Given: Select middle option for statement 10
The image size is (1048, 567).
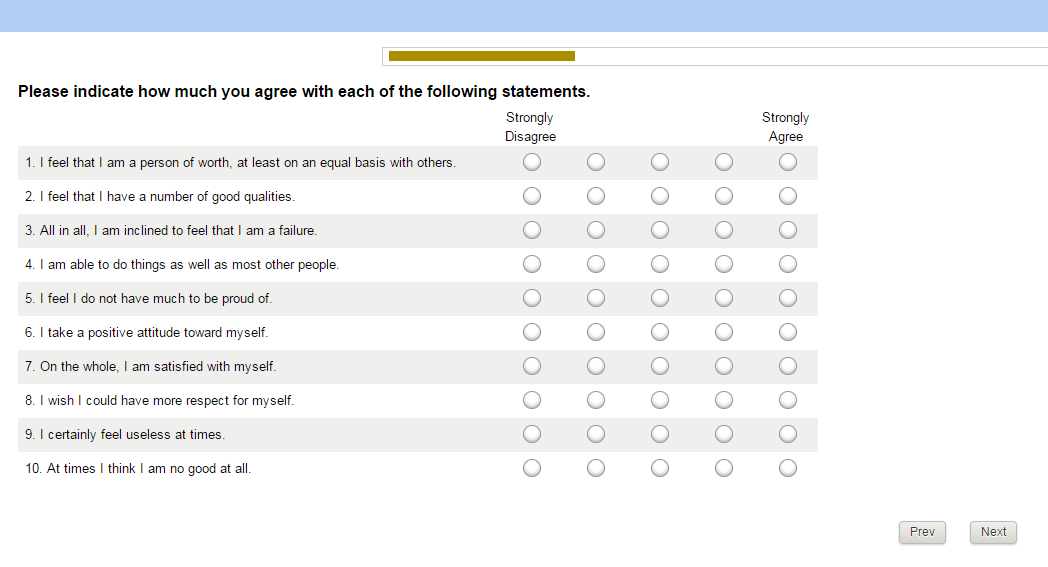Looking at the screenshot, I should coord(660,468).
